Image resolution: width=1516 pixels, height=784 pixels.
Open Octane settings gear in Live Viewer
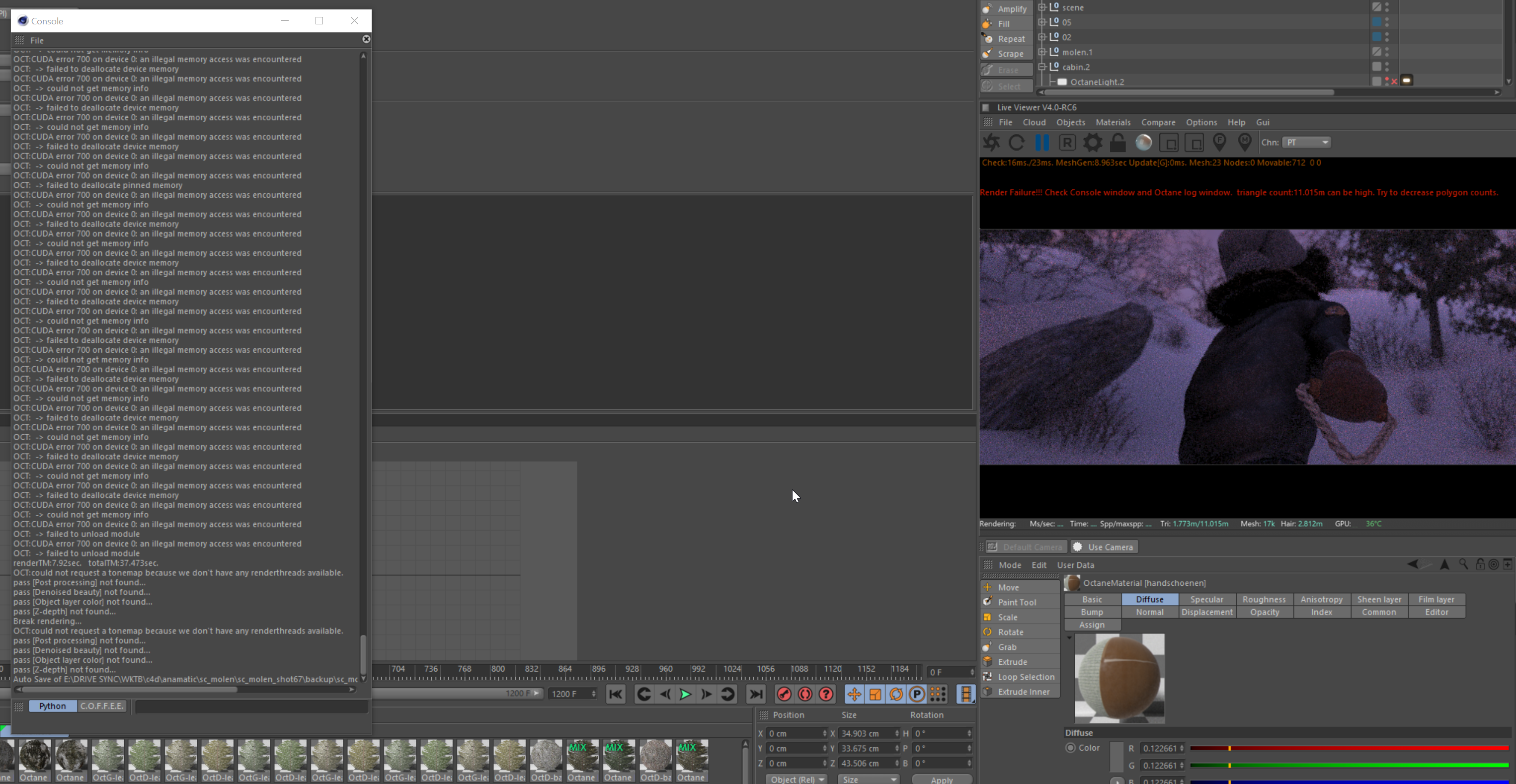pyautogui.click(x=1092, y=143)
